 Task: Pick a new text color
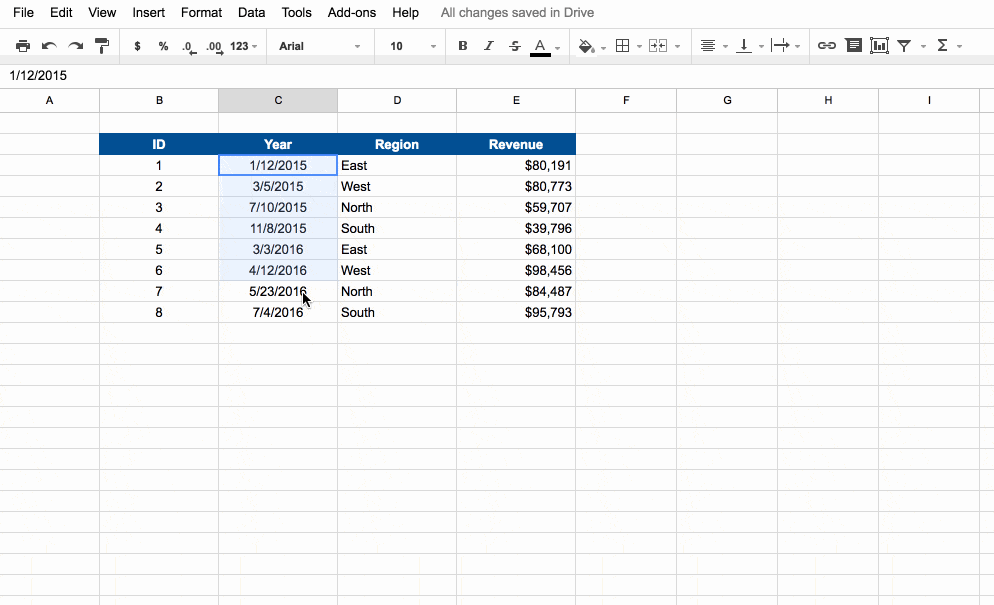(x=540, y=45)
